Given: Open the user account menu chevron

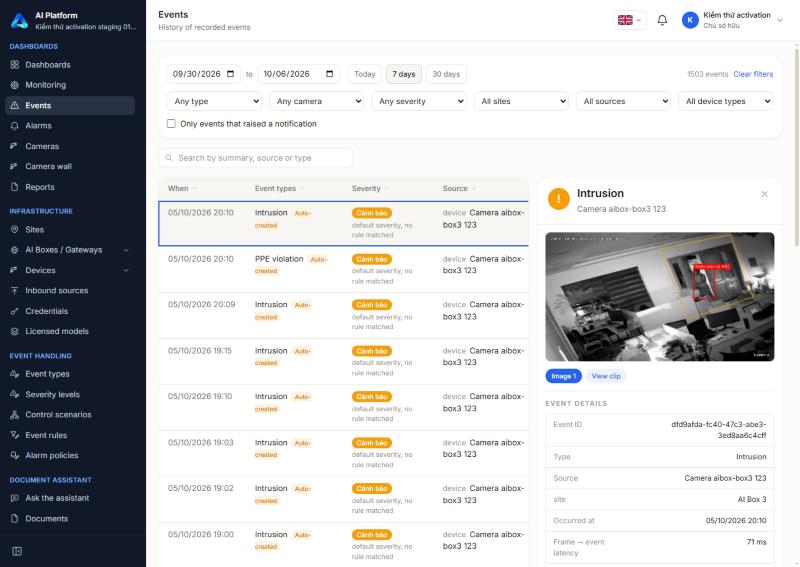Looking at the screenshot, I should (780, 20).
